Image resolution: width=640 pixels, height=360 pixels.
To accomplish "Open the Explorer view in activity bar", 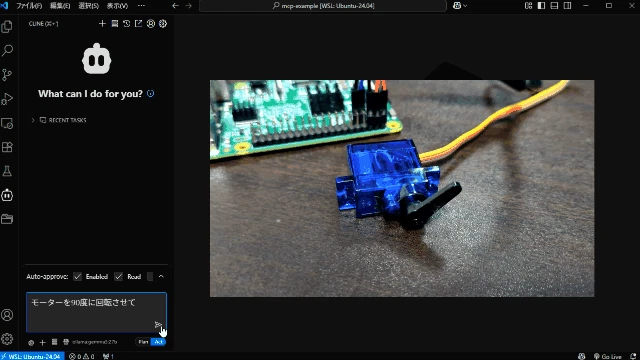I will pyautogui.click(x=7, y=27).
